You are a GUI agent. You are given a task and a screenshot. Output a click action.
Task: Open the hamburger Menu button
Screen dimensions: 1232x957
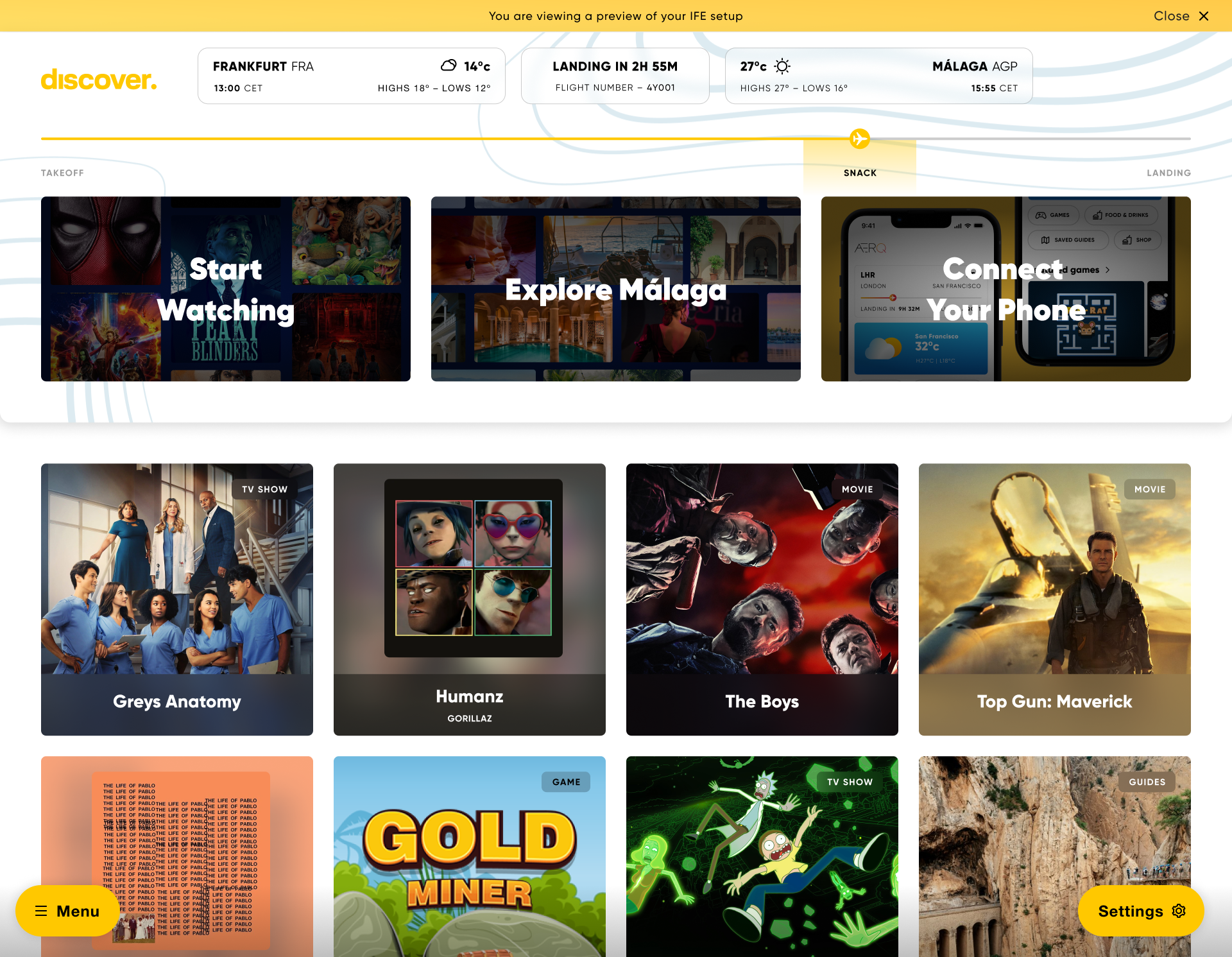click(x=67, y=911)
